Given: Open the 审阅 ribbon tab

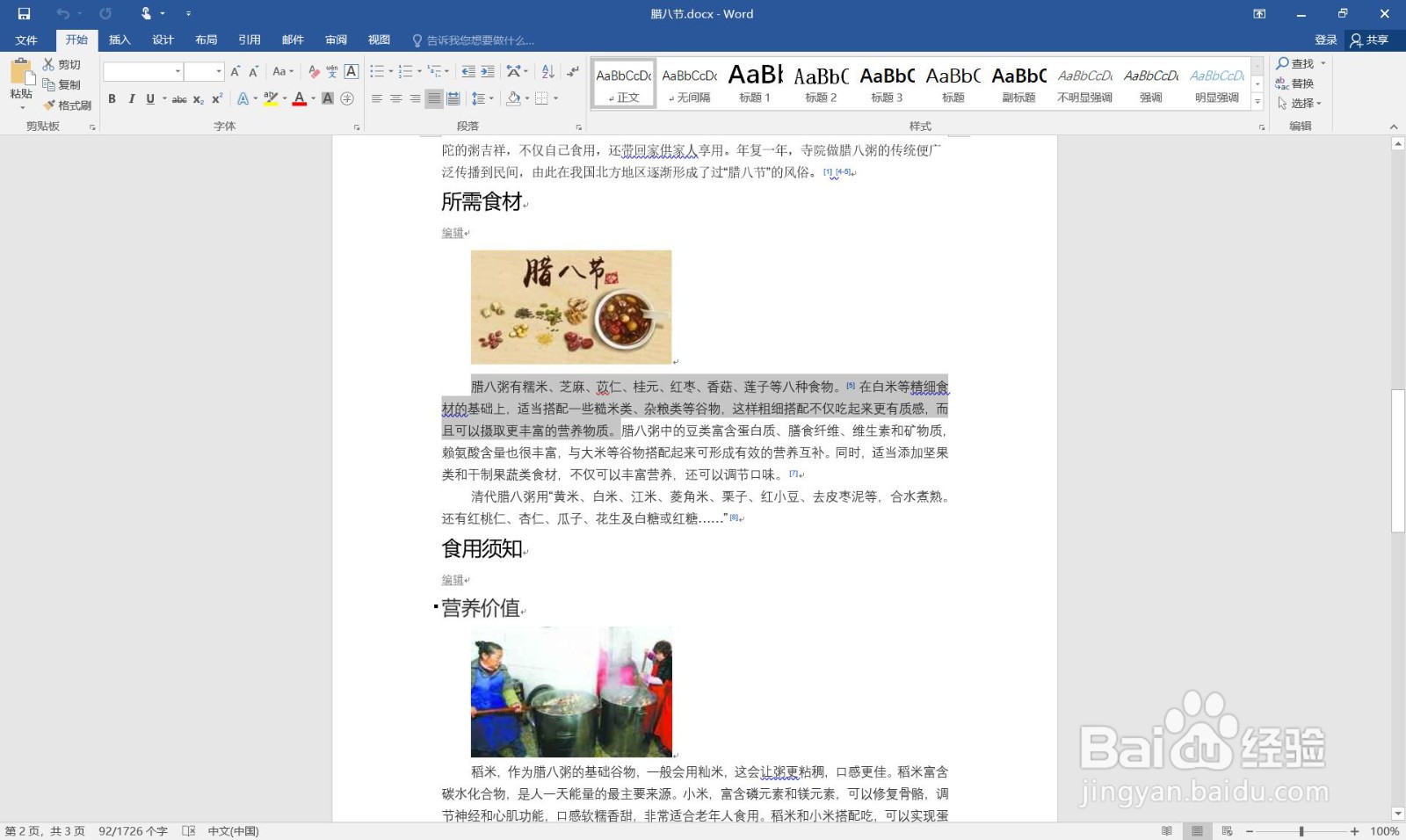Looking at the screenshot, I should coord(335,40).
